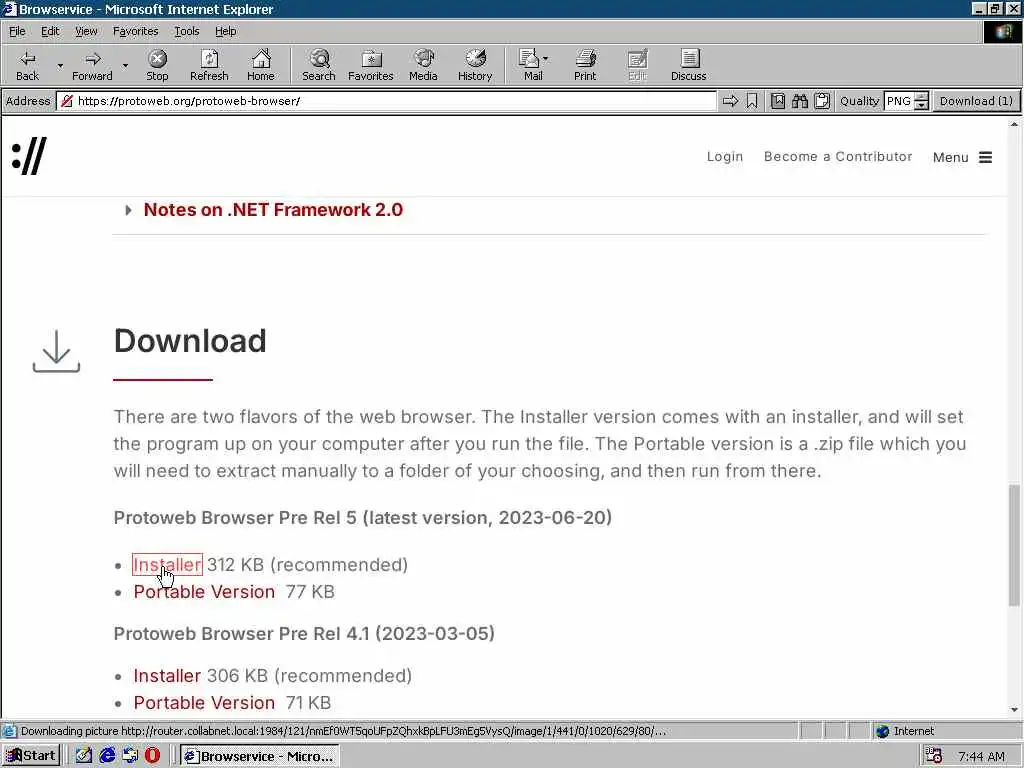Click the scrollbar down arrow

click(x=1014, y=709)
